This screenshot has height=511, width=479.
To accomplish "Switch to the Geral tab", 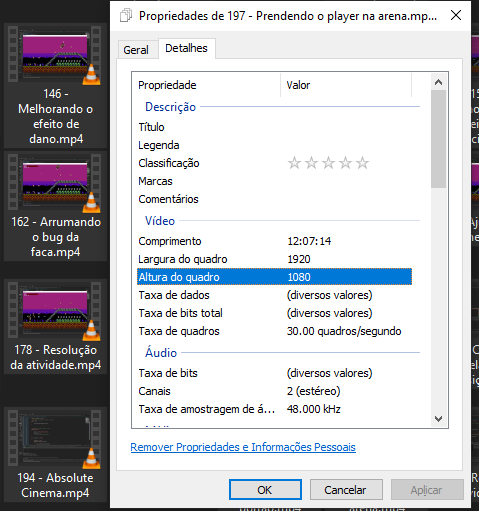I will [136, 50].
